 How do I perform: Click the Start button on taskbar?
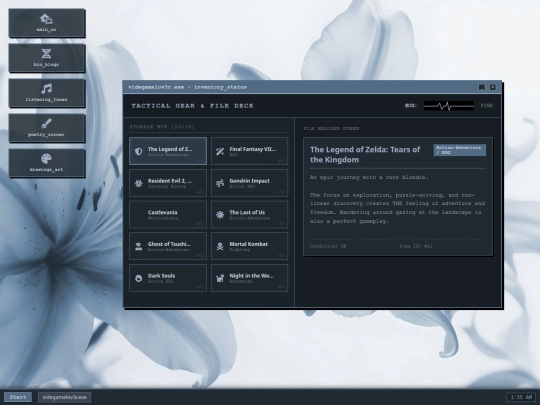(x=18, y=397)
